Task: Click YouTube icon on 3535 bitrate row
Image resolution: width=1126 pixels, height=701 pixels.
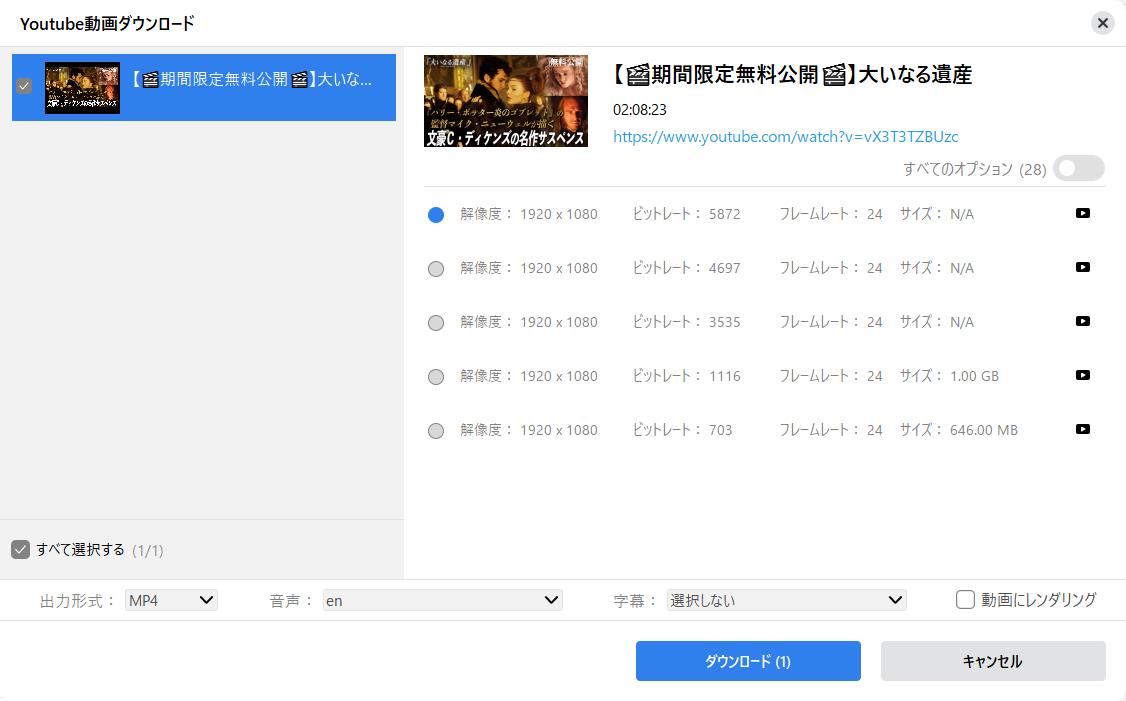Action: pos(1082,321)
